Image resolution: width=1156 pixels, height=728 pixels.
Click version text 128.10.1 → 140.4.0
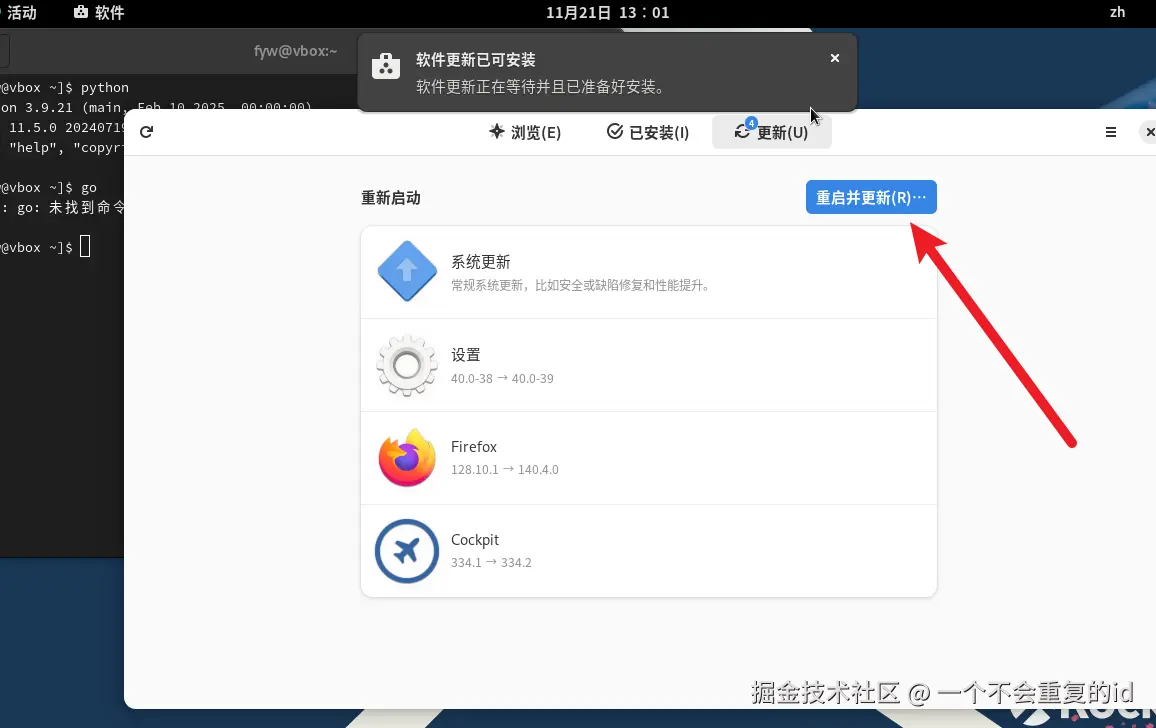(505, 469)
